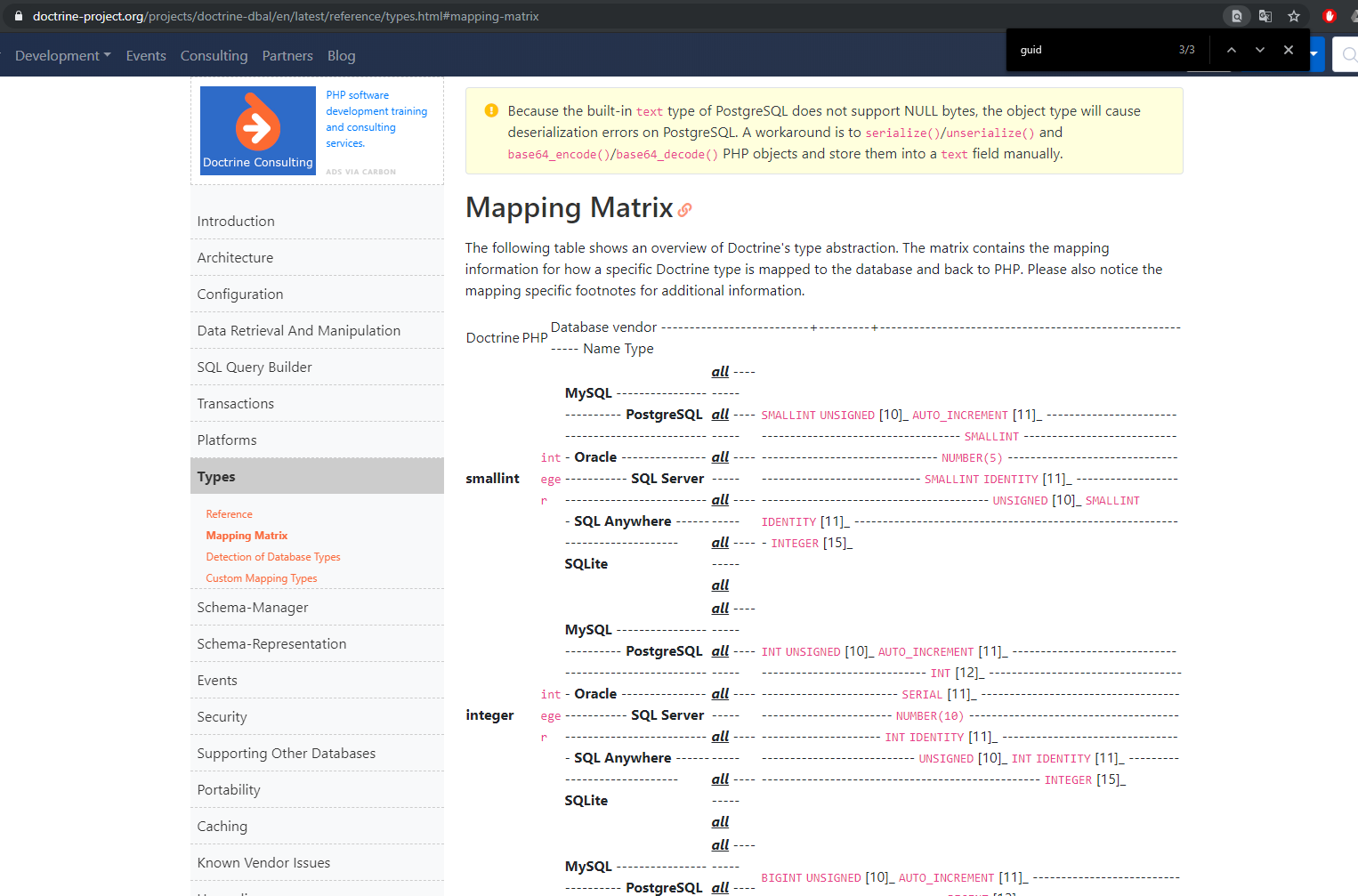
Task: Close the find bar
Action: point(1289,50)
